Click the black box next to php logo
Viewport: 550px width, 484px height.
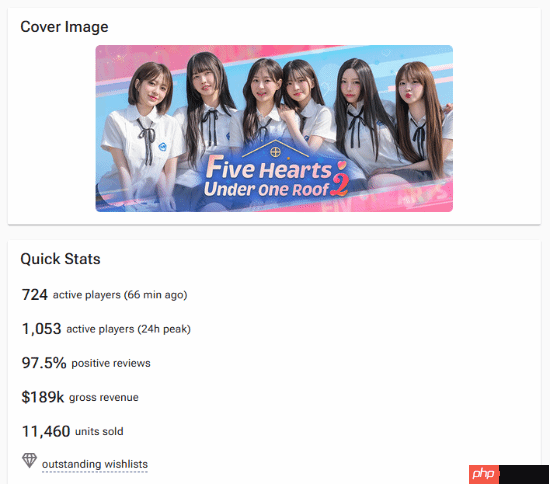tap(524, 474)
